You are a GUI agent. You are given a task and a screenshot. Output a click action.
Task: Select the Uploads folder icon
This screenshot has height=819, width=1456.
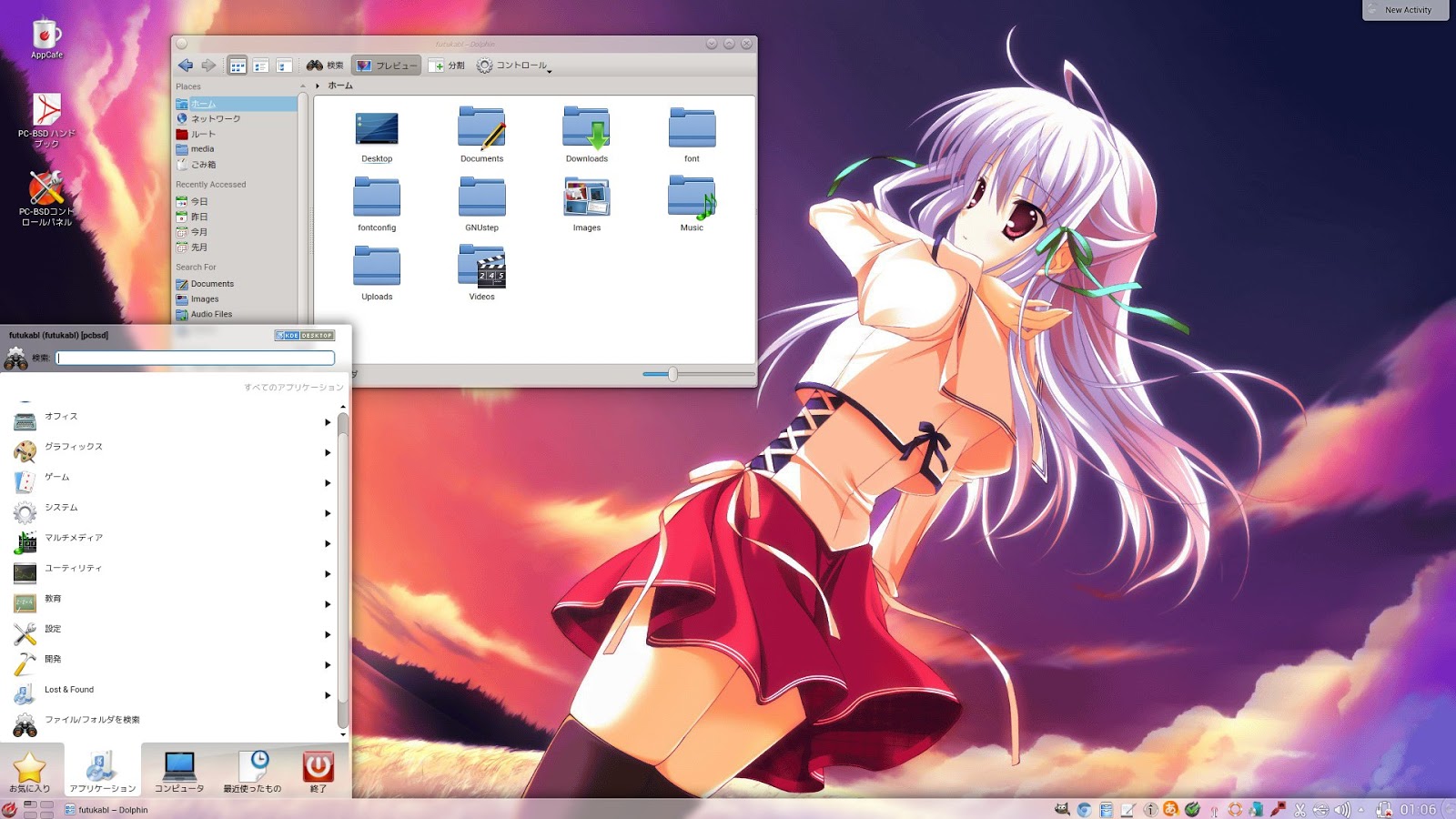[x=377, y=274]
